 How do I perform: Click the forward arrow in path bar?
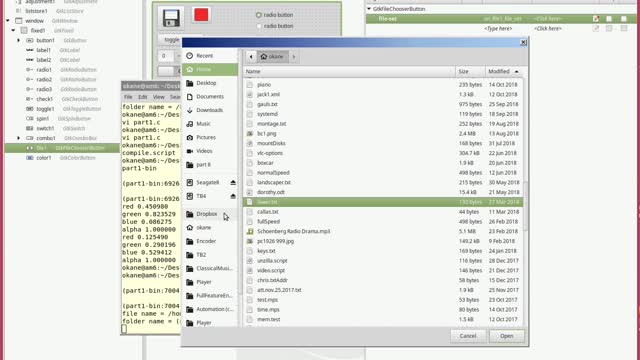[294, 57]
